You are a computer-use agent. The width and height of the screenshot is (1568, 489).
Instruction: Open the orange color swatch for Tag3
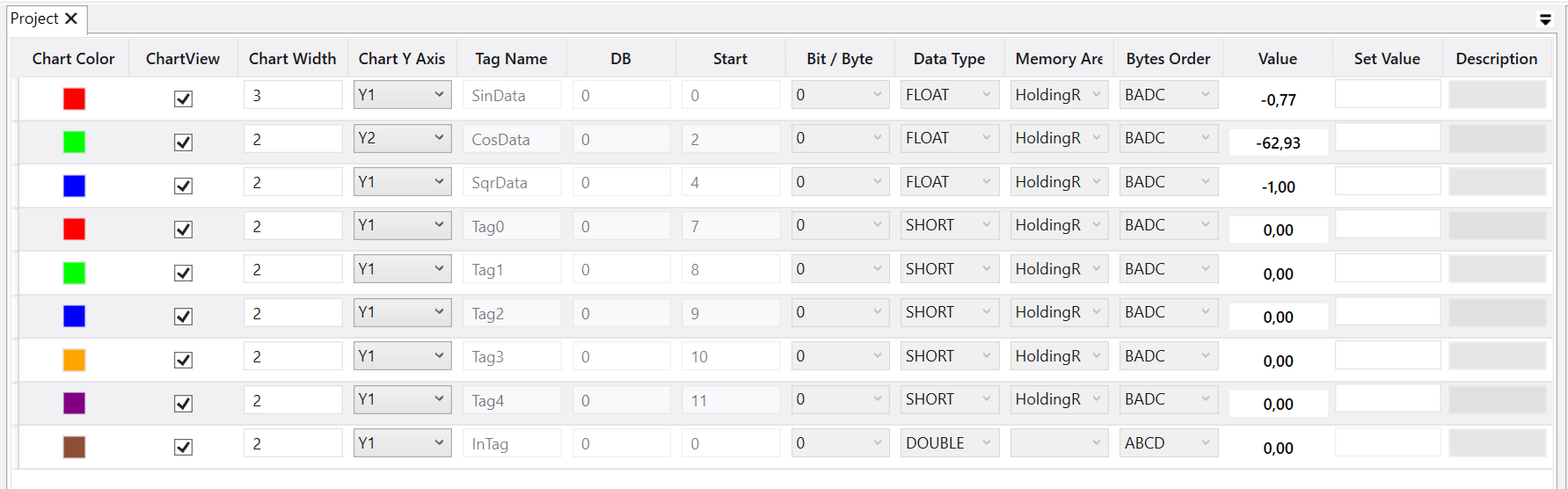(74, 360)
